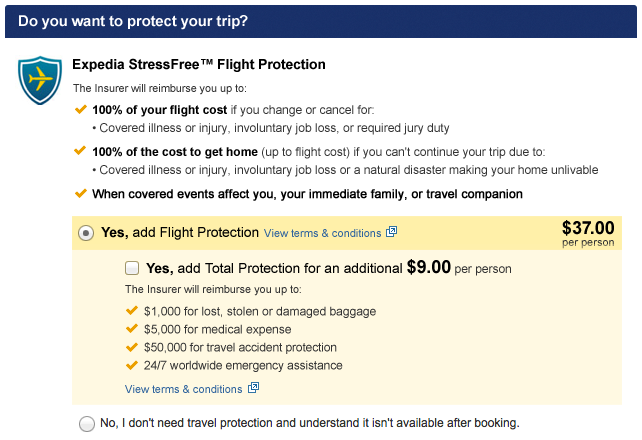Click checkmark beside $50,000 travel accident protection
Image resolution: width=642 pixels, height=440 pixels.
(131, 347)
